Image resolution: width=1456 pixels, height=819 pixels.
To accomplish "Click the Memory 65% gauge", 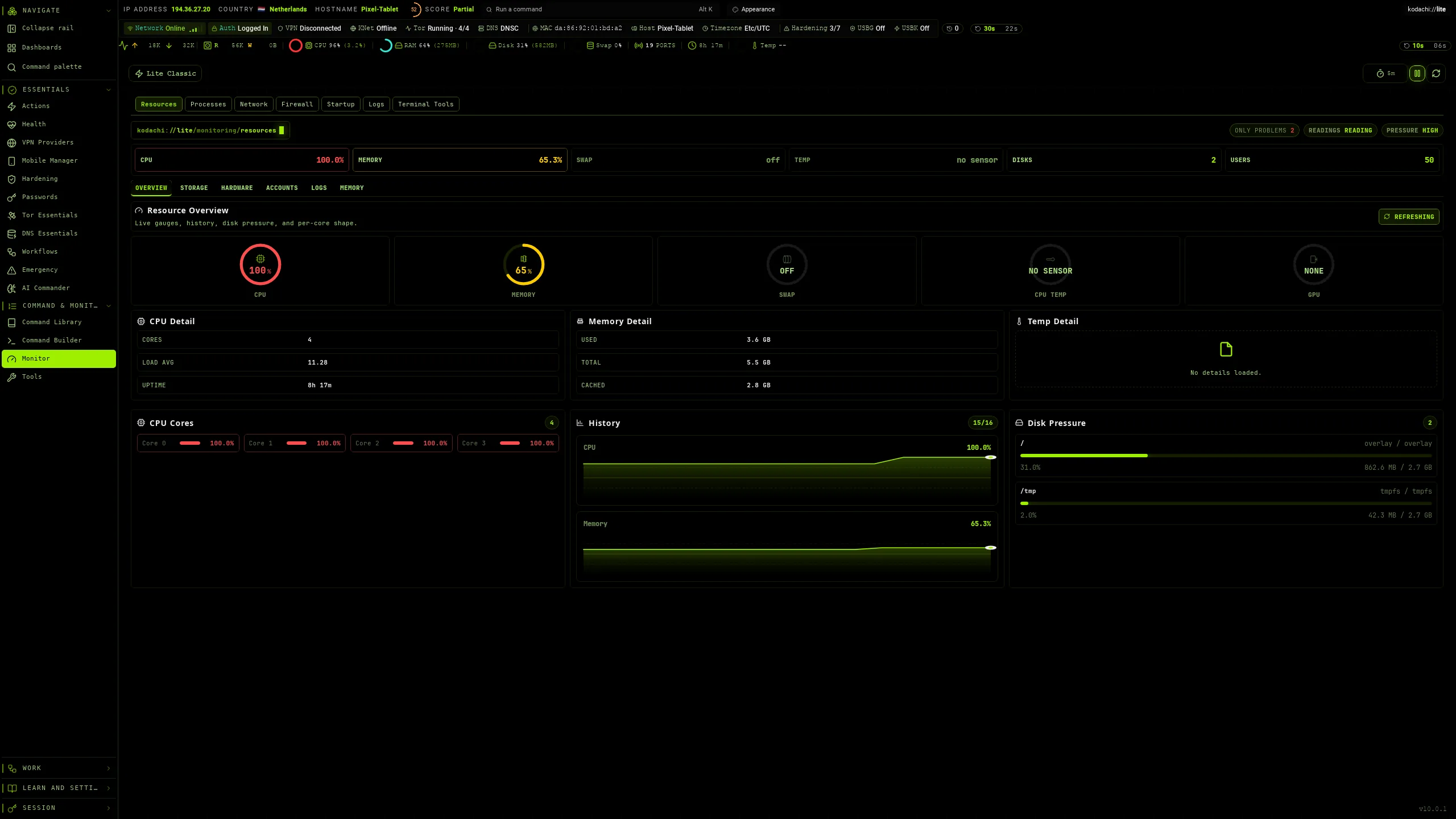I will pos(523,264).
